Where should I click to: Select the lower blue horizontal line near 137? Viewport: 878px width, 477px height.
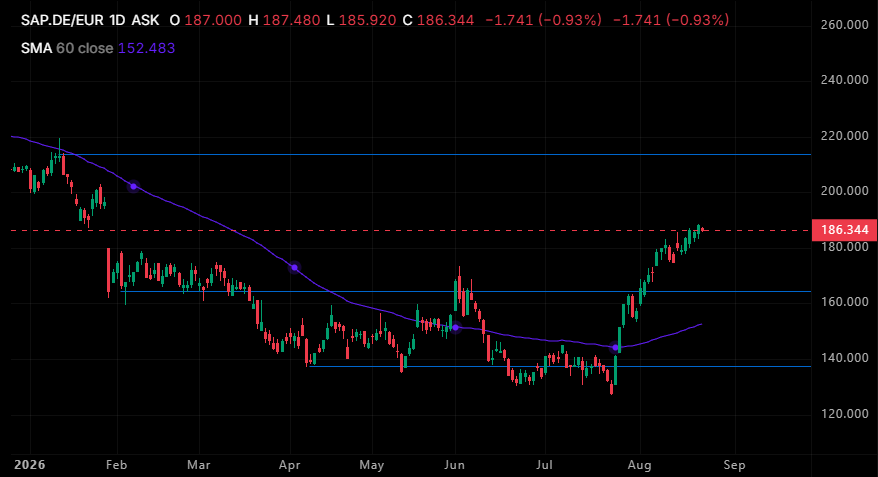[x=560, y=366]
